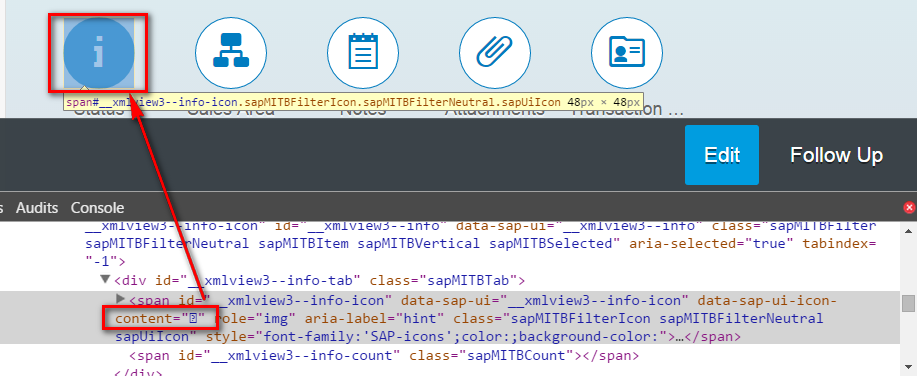
Task: Open the Sales Area hierarchy icon tab
Action: (230, 53)
